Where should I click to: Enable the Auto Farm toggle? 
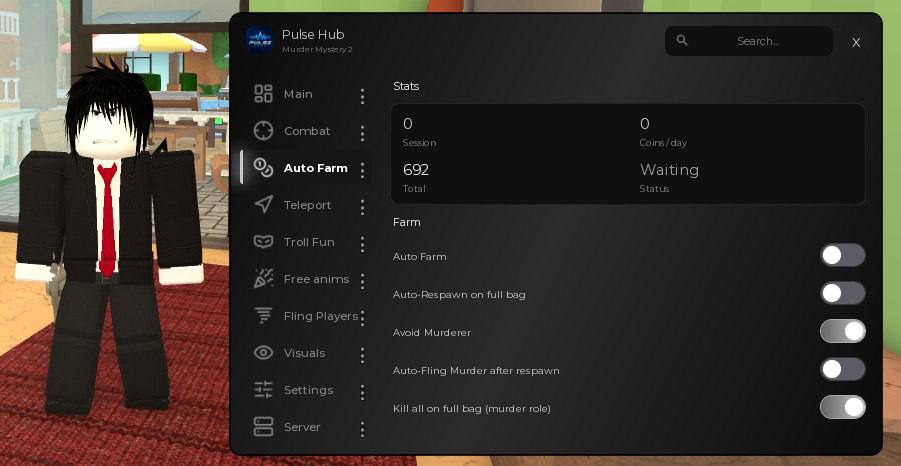(842, 255)
